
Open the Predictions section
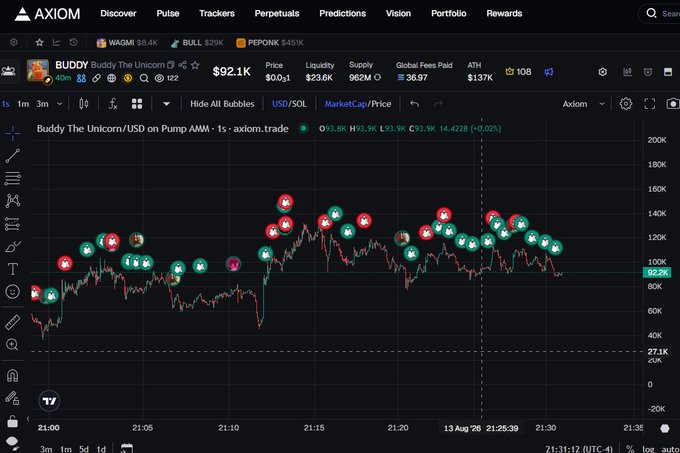(343, 13)
